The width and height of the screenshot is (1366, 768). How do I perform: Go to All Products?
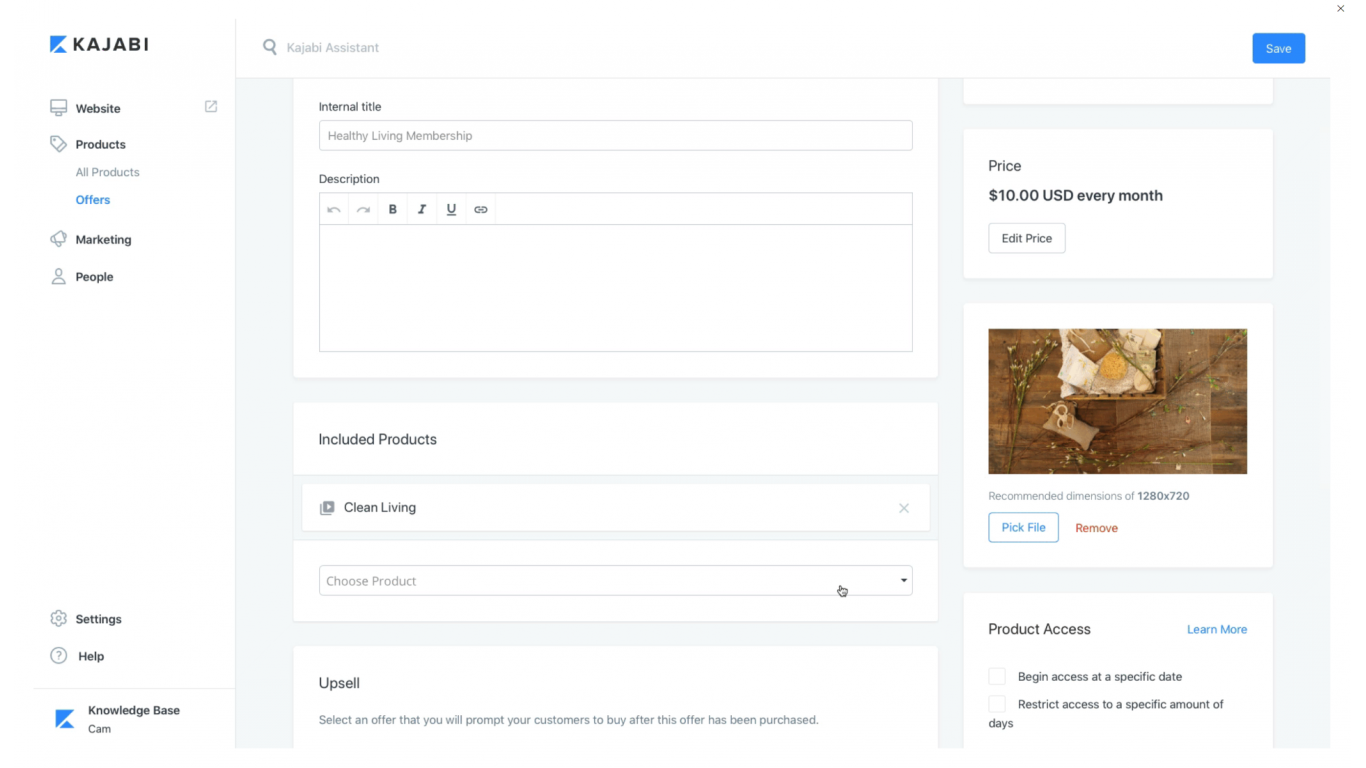[x=107, y=172]
